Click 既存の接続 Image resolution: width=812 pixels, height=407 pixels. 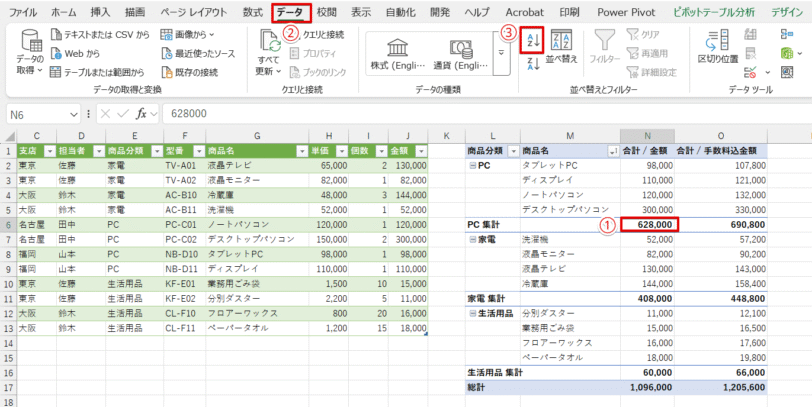189,72
